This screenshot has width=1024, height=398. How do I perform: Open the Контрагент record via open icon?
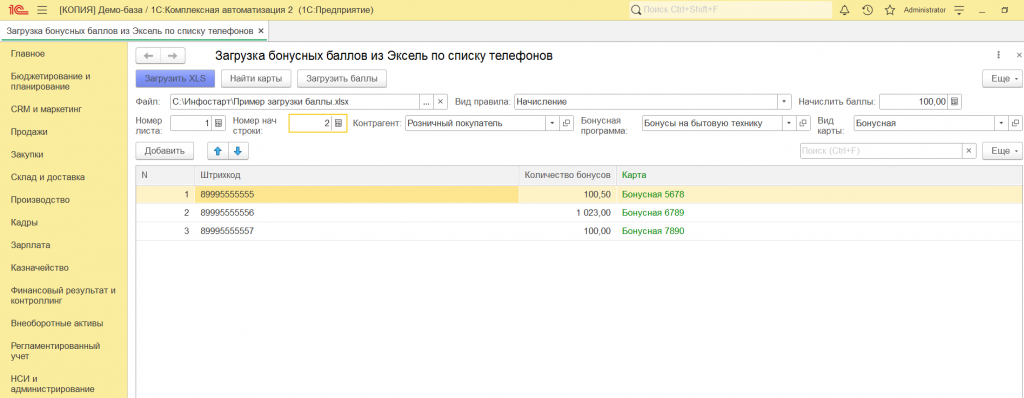coord(566,123)
